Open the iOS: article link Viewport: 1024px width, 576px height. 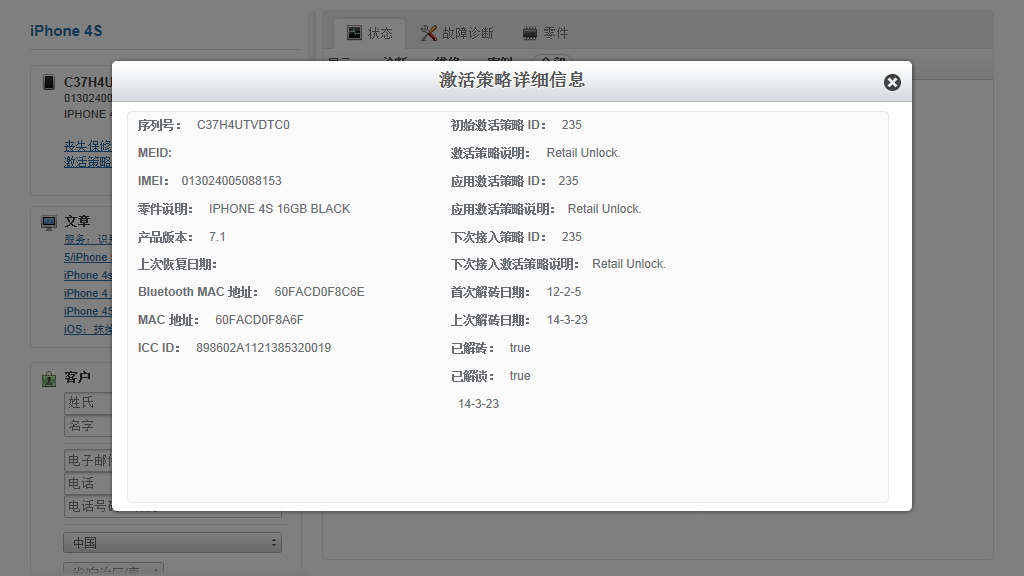coord(88,329)
